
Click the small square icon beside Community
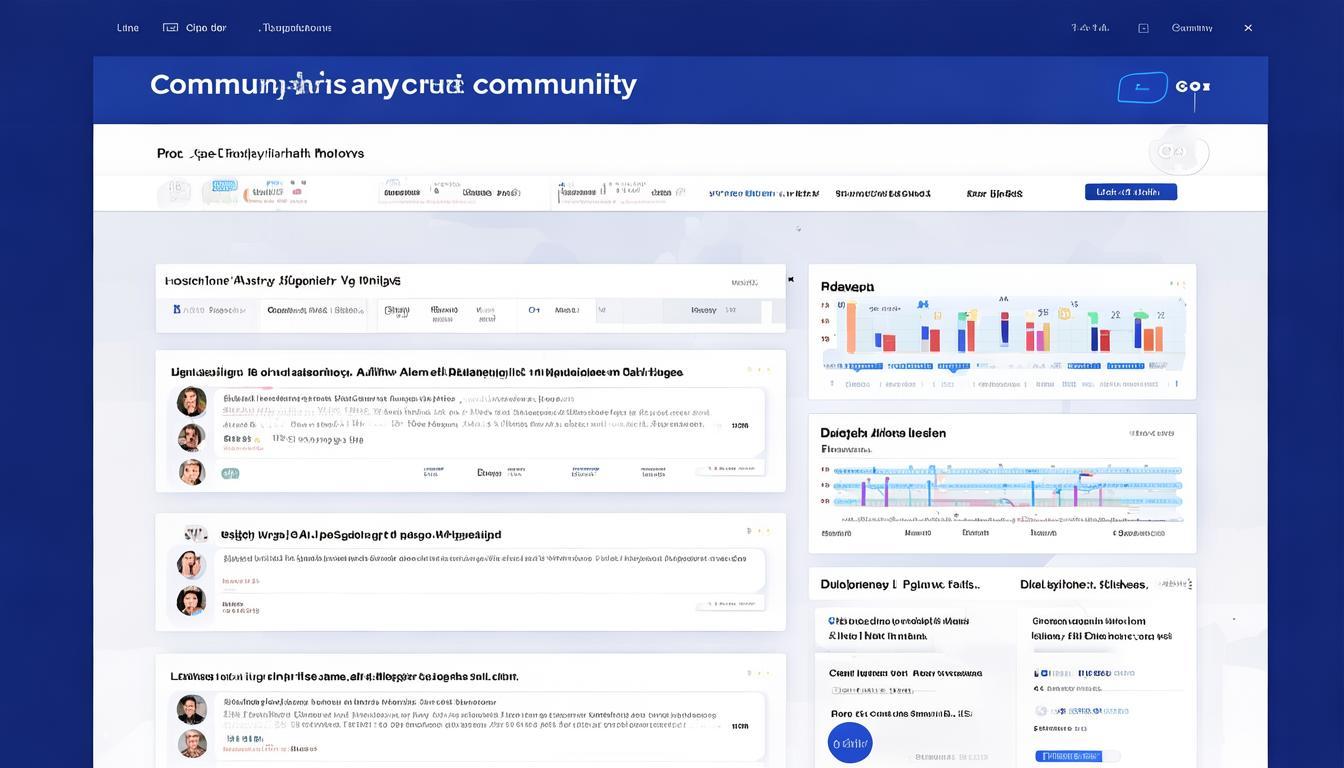pos(1143,28)
